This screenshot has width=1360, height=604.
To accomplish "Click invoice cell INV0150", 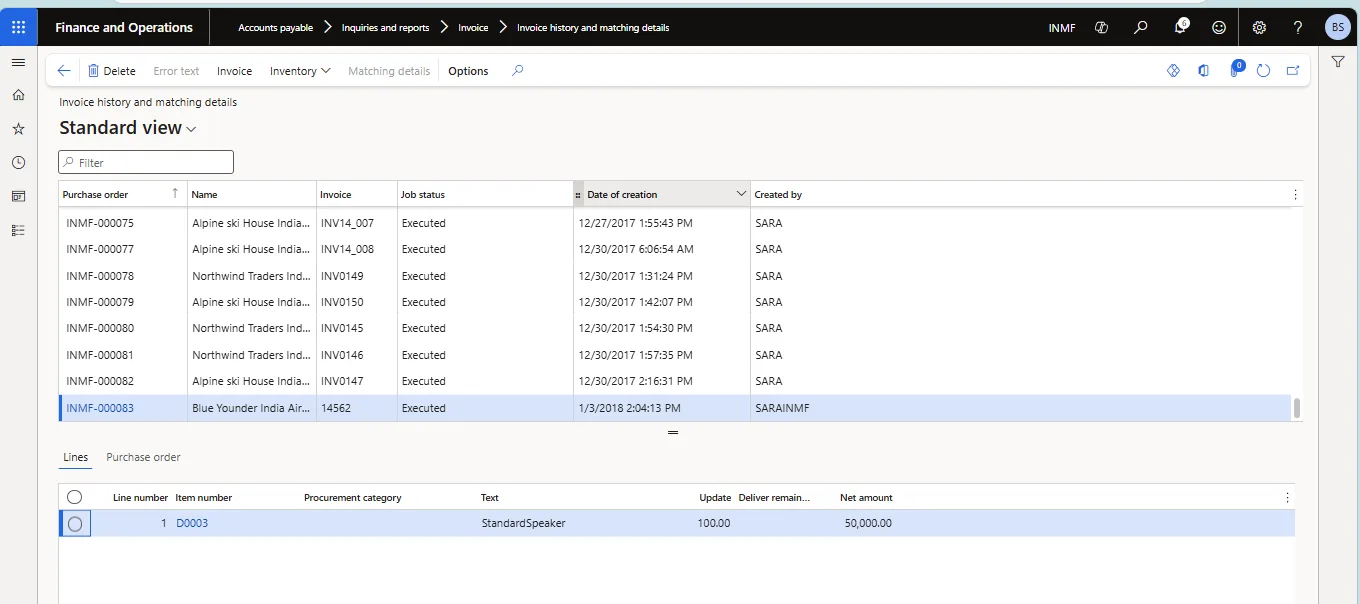I will (356, 302).
